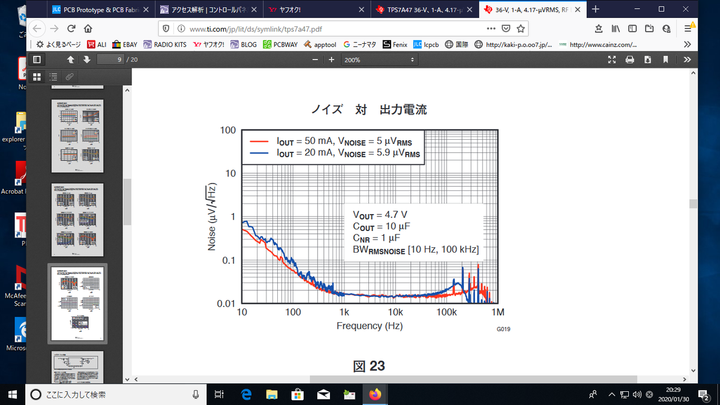Open Firefox from the Windows taskbar
720x405 pixels.
tap(375, 393)
